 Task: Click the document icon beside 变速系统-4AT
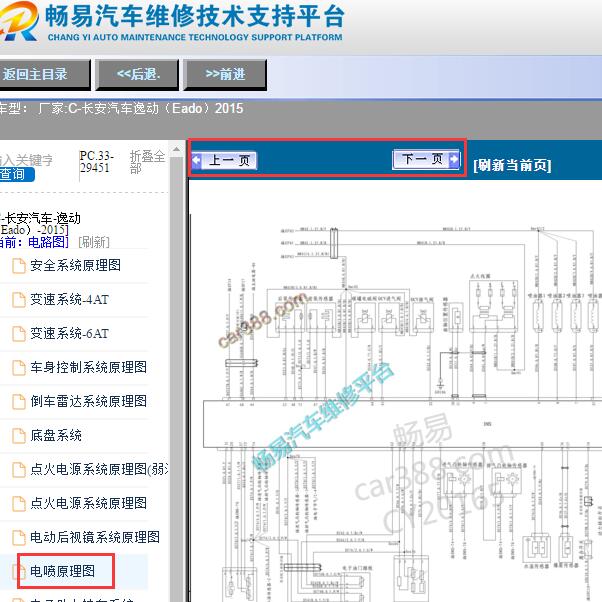(x=18, y=300)
